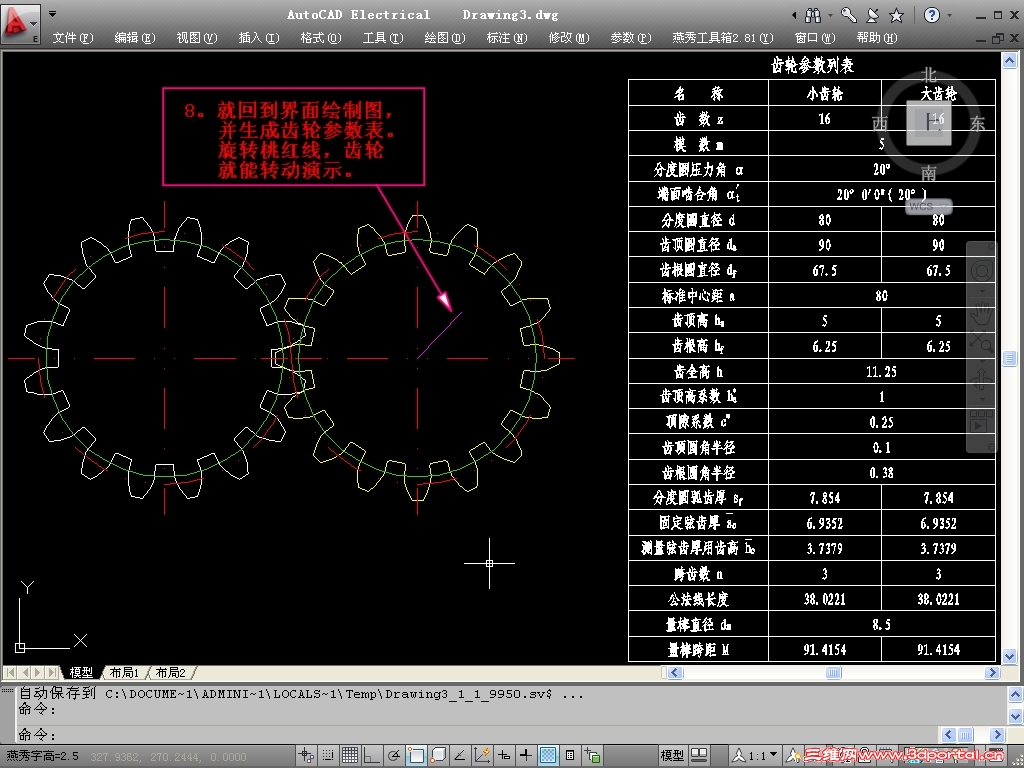
Task: Select the Zoom Extents tool in the navigation bar
Action: point(982,341)
